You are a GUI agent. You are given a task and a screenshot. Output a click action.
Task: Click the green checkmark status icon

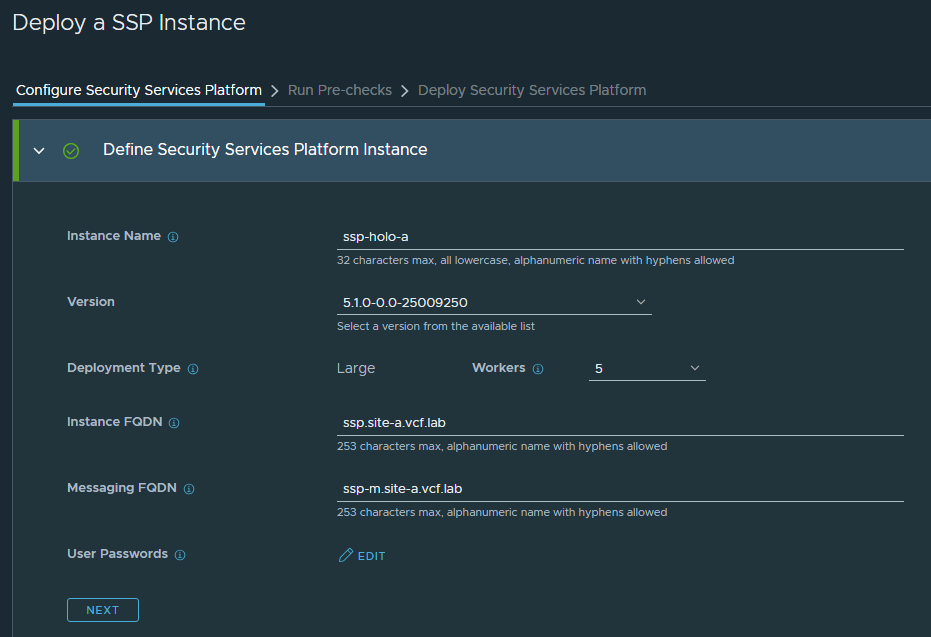pos(71,151)
